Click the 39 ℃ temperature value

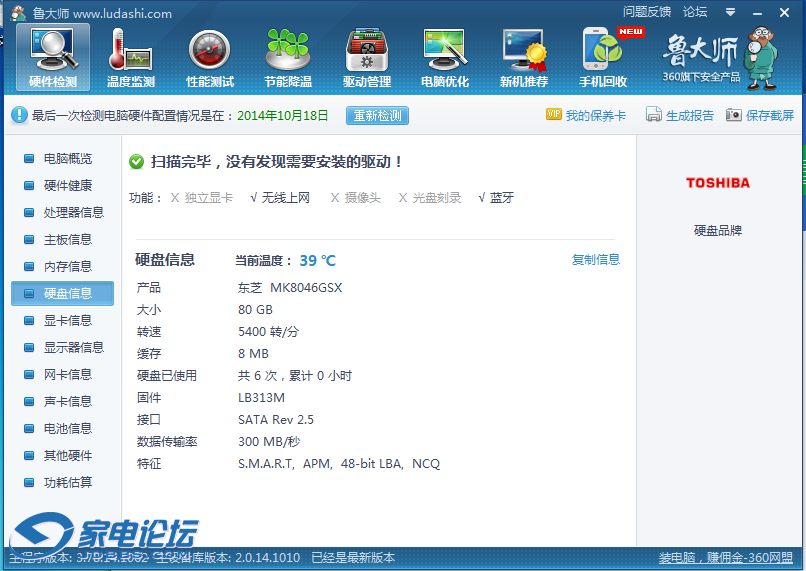(x=318, y=261)
